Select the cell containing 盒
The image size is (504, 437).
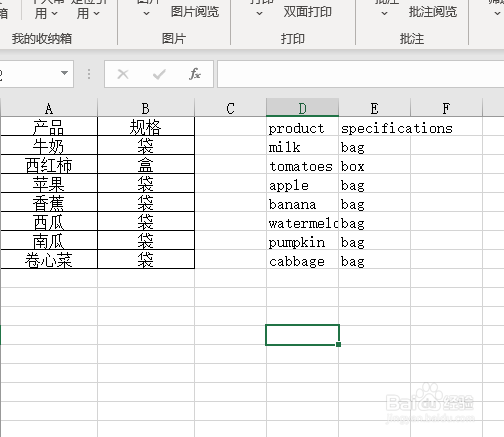tap(146, 164)
